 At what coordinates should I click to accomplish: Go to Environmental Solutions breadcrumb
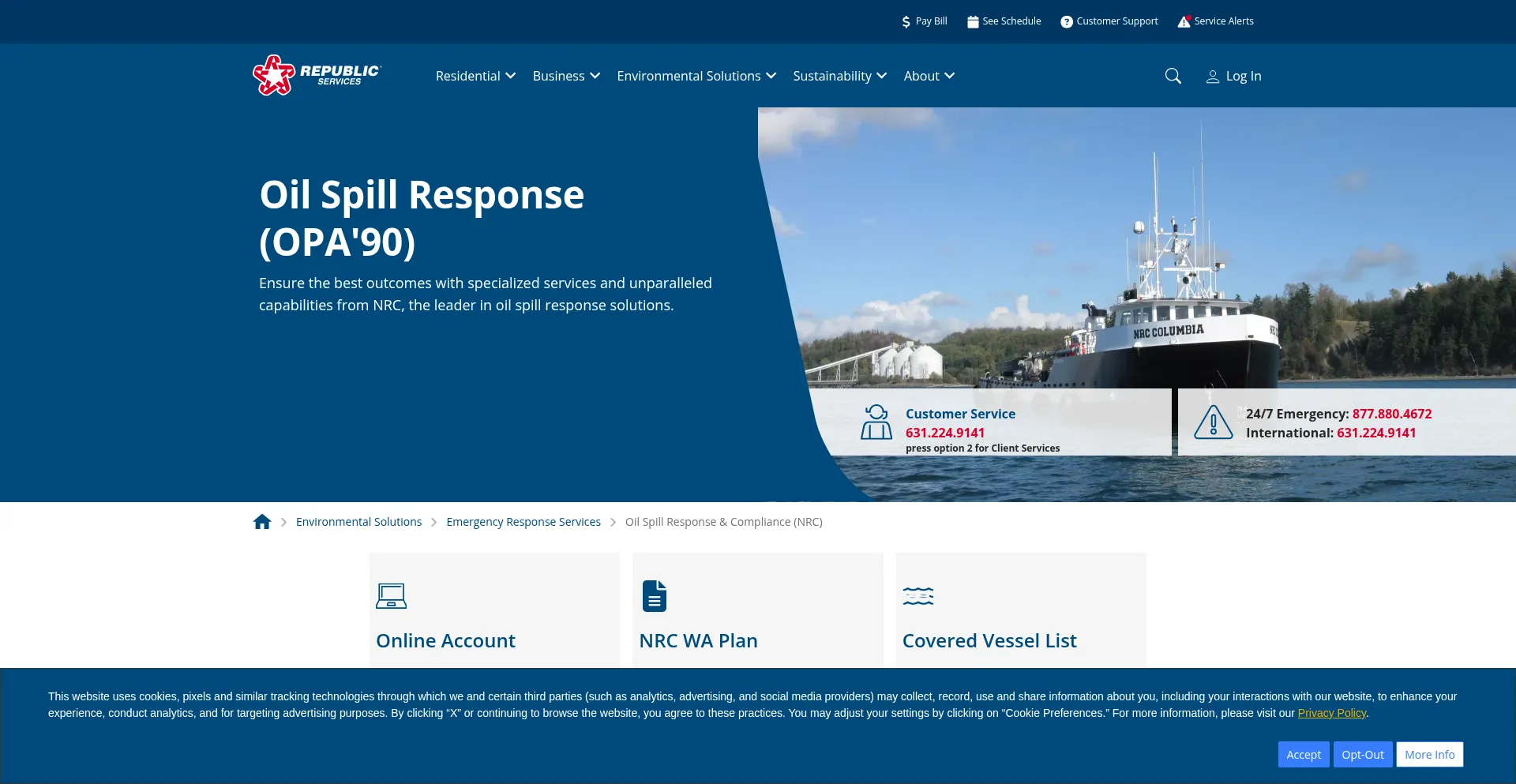point(358,522)
